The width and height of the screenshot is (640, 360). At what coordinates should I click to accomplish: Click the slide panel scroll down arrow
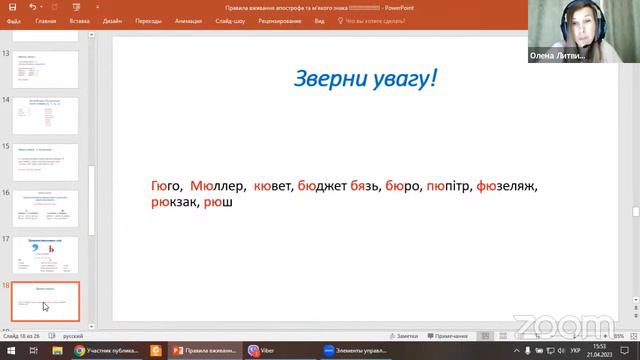coord(91,326)
